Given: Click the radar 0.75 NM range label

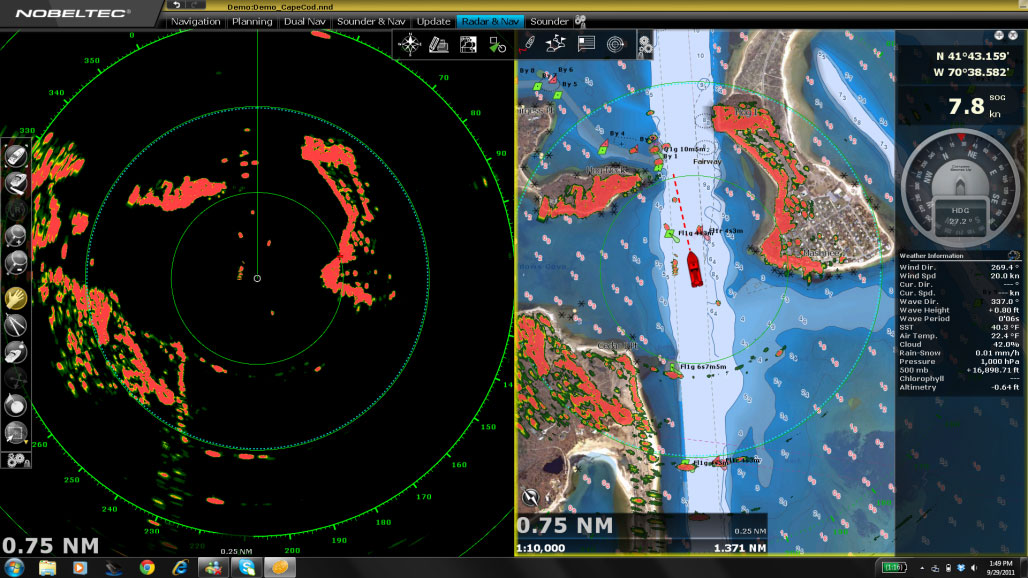Looking at the screenshot, I should pos(50,546).
